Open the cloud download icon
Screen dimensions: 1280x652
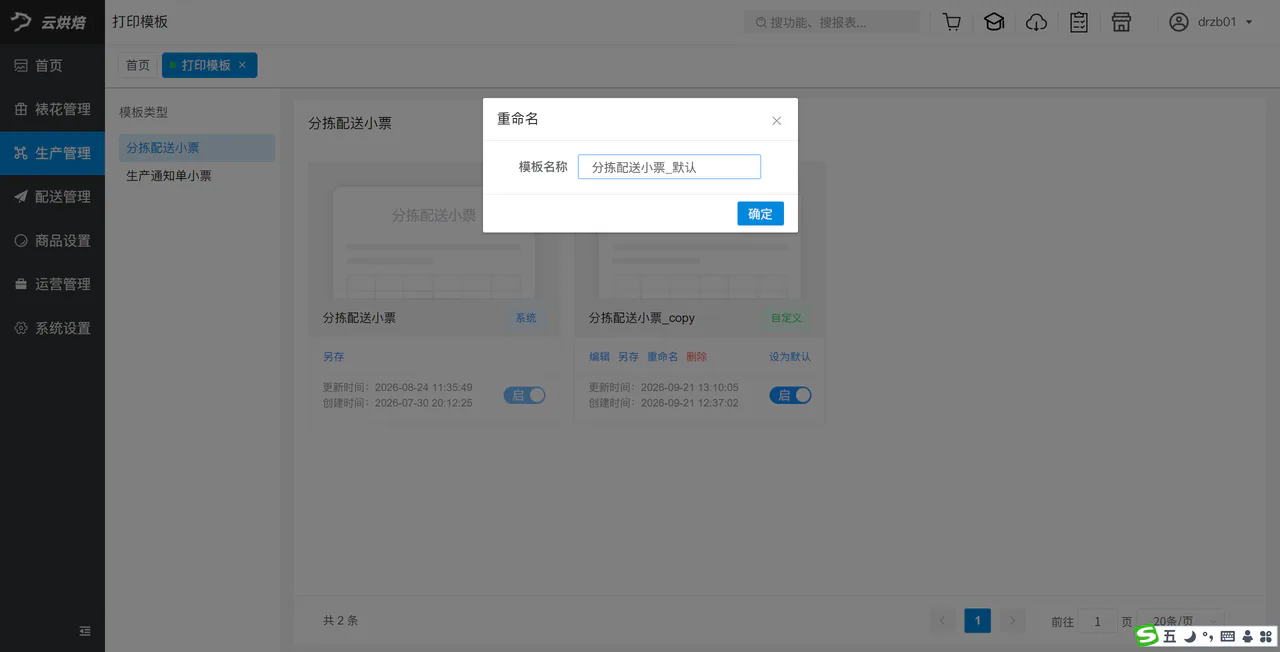point(1037,22)
